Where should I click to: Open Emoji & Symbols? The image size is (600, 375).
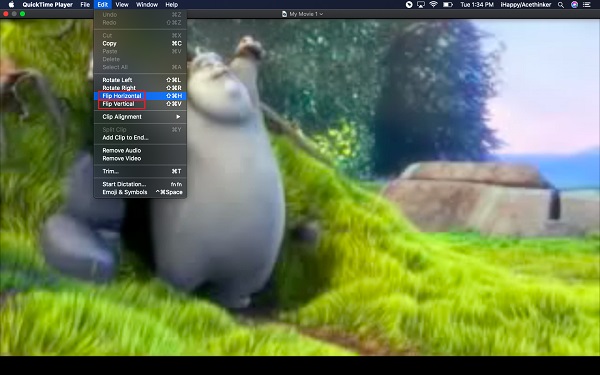point(140,192)
